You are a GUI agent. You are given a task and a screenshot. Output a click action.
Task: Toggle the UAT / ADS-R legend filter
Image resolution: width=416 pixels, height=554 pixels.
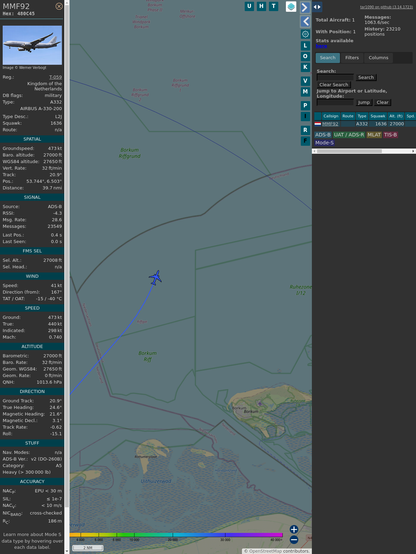coord(349,135)
